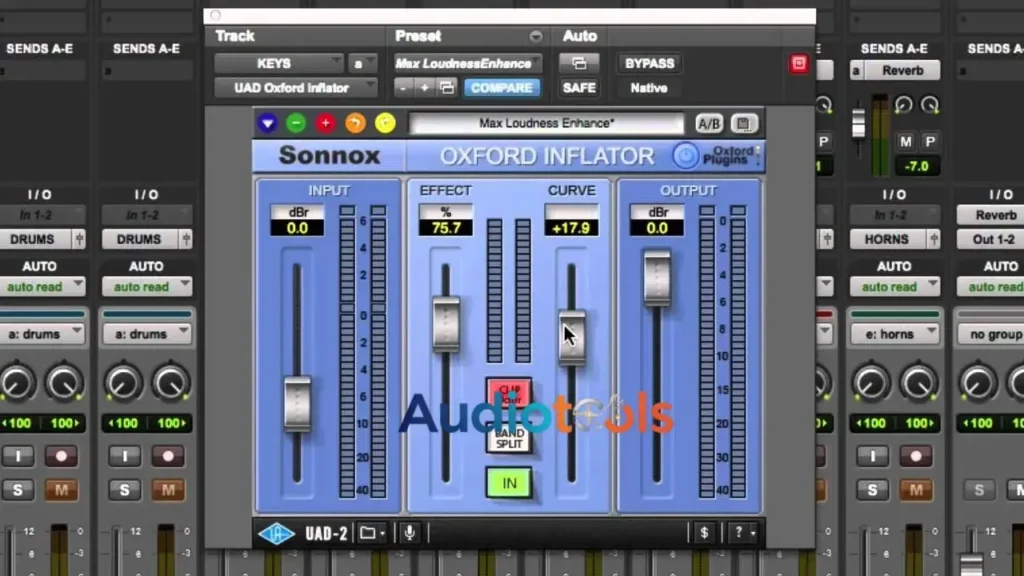
Task: Click the left pan knob on first drums channel
Action: [17, 383]
